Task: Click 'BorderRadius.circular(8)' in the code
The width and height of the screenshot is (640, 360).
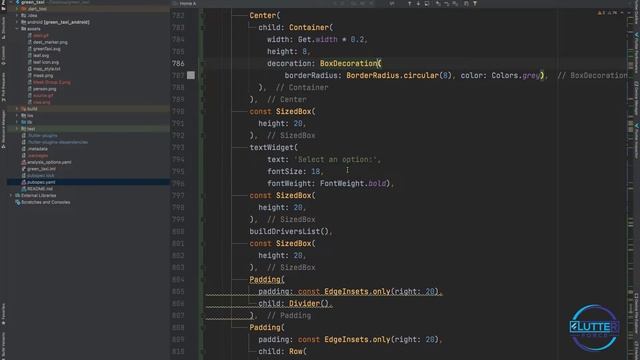Action: pos(399,76)
